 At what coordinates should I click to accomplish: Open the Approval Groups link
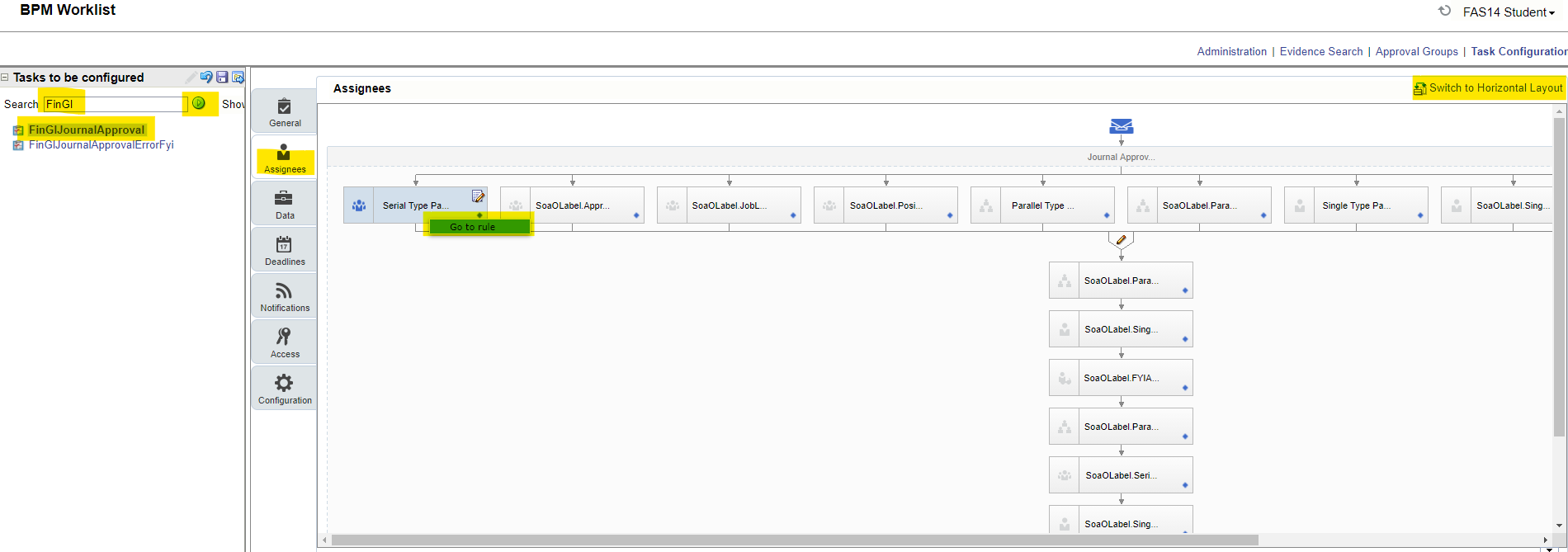[1416, 51]
